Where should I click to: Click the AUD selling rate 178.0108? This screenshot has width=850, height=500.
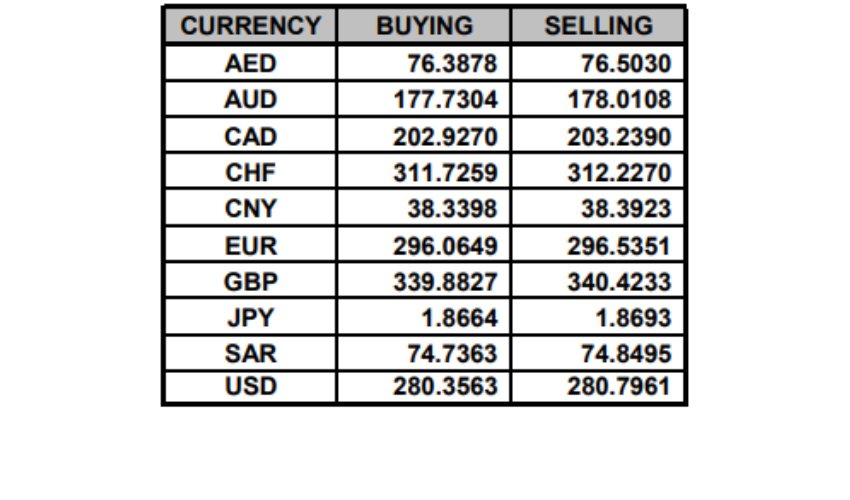pos(618,101)
